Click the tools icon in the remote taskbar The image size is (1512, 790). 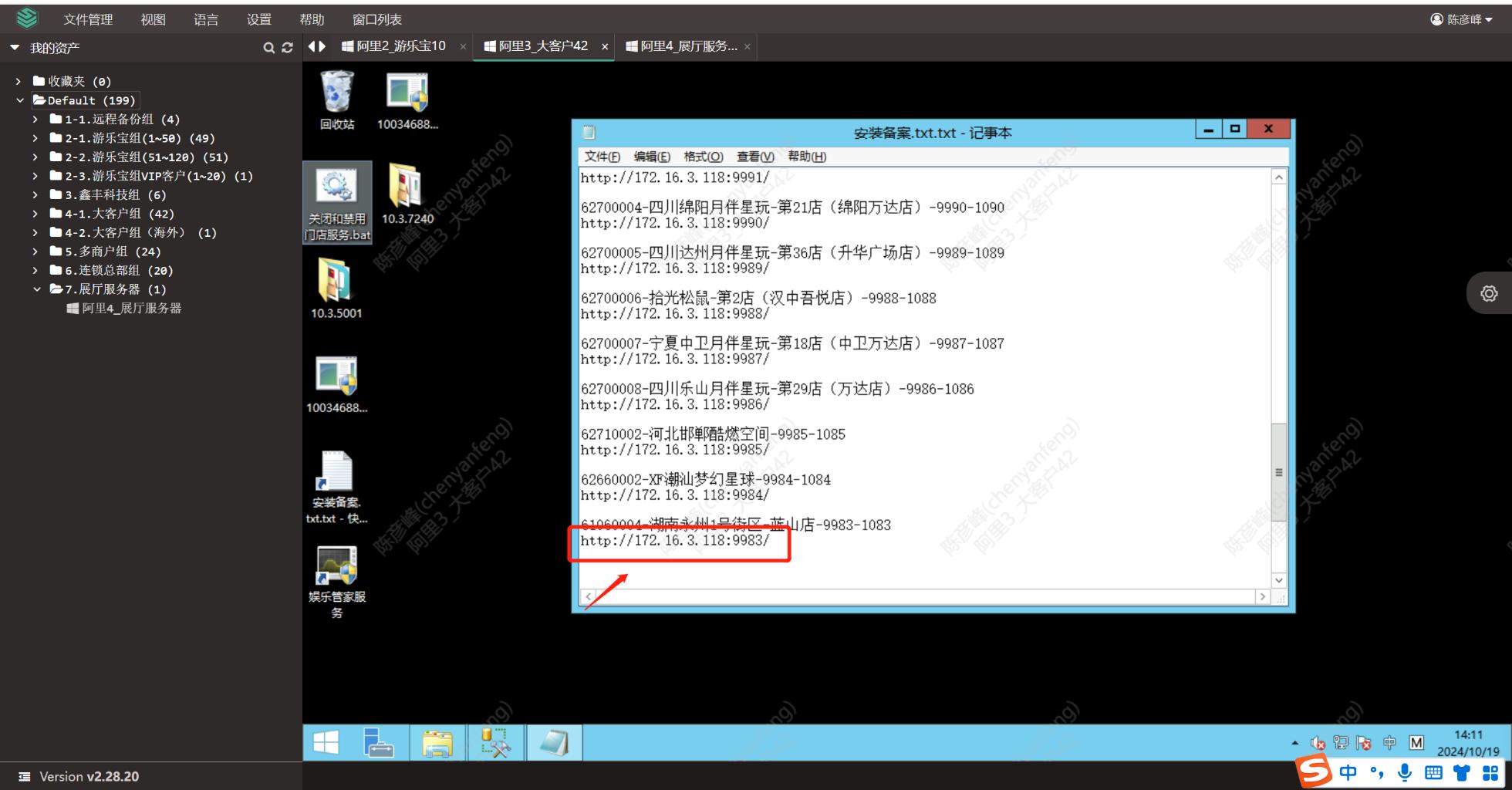click(495, 743)
